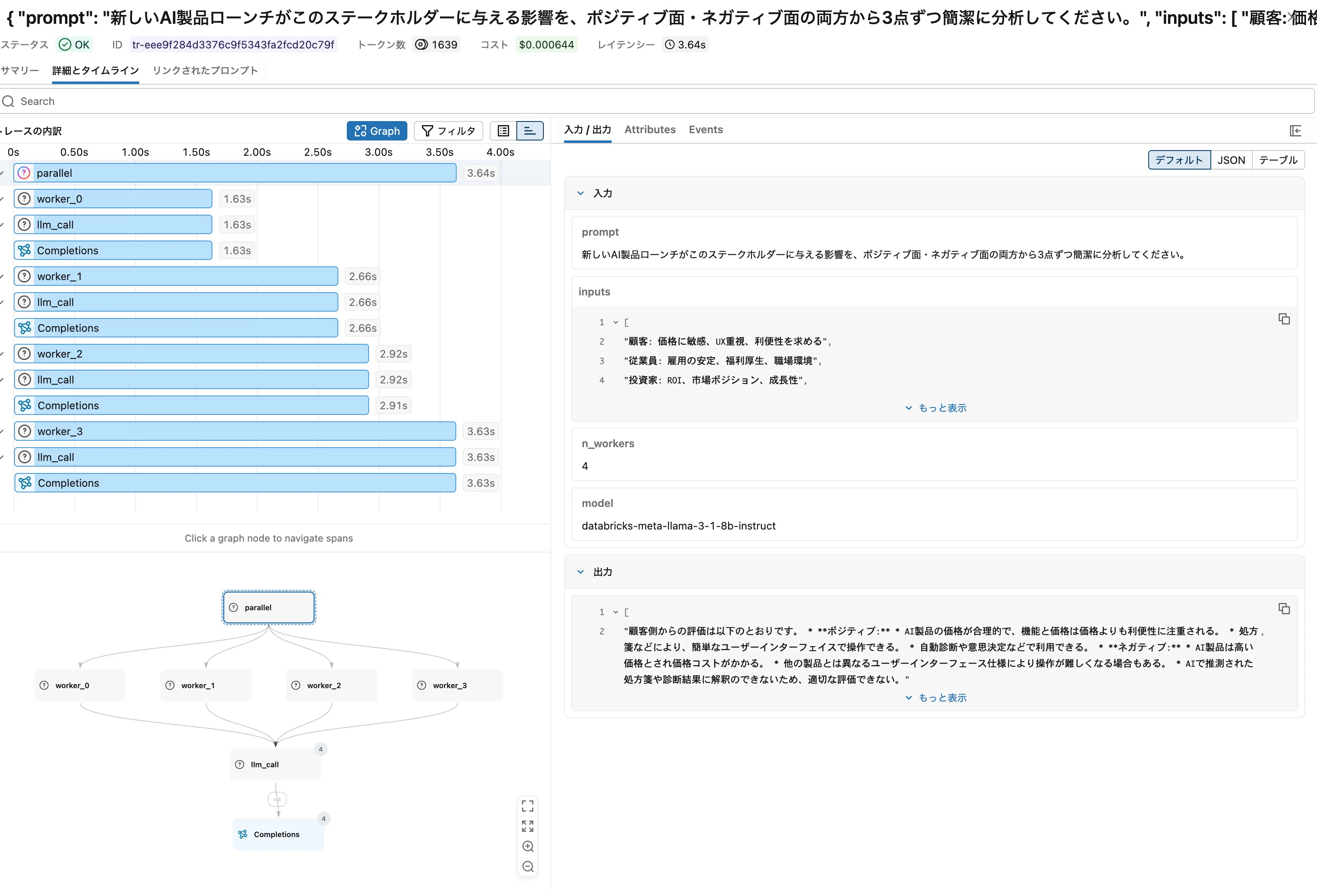Select the llm_call graph node
The width and height of the screenshot is (1317, 896).
(x=275, y=764)
